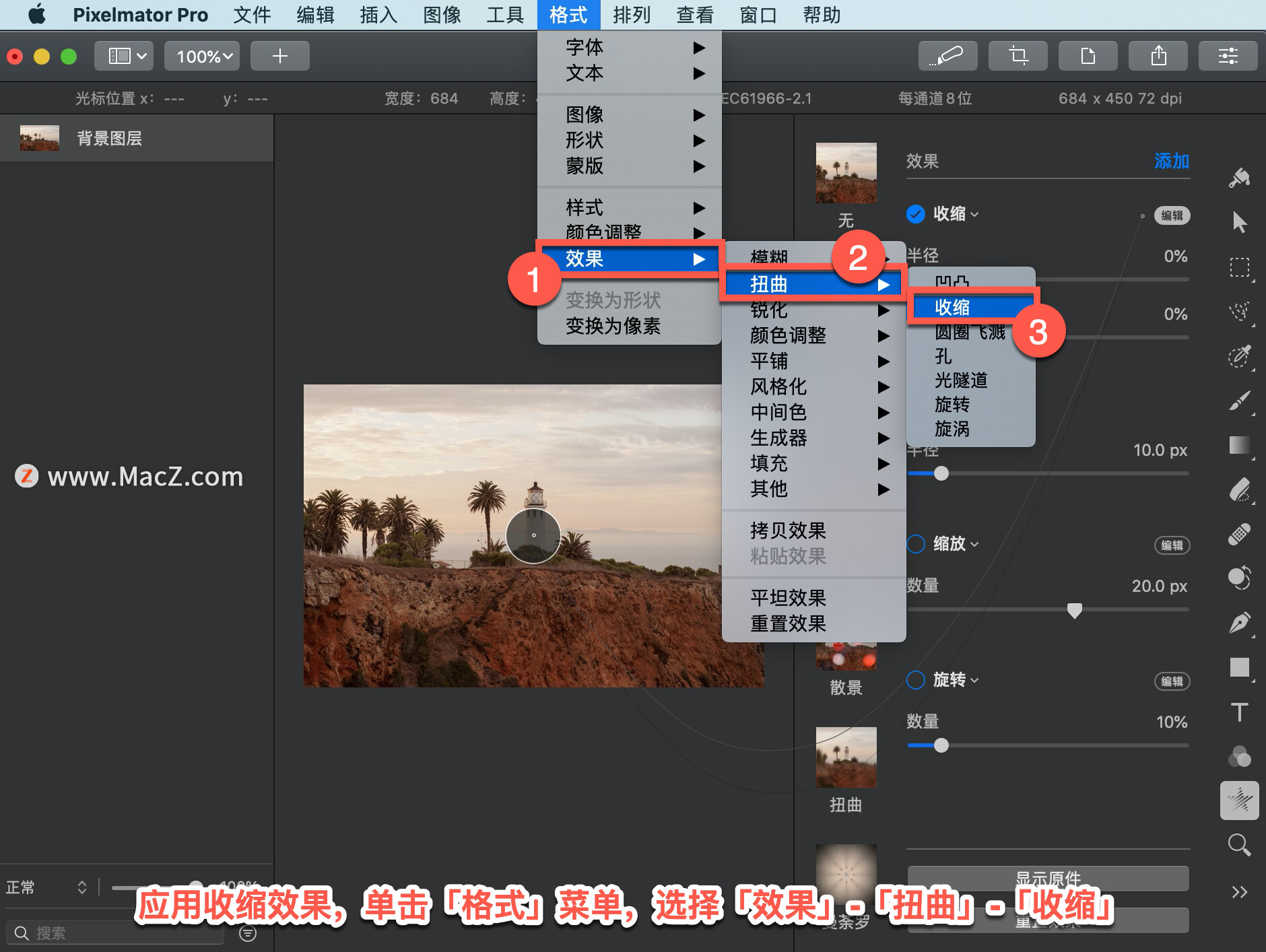
Task: Open the sidebar view options dropdown
Action: point(124,56)
